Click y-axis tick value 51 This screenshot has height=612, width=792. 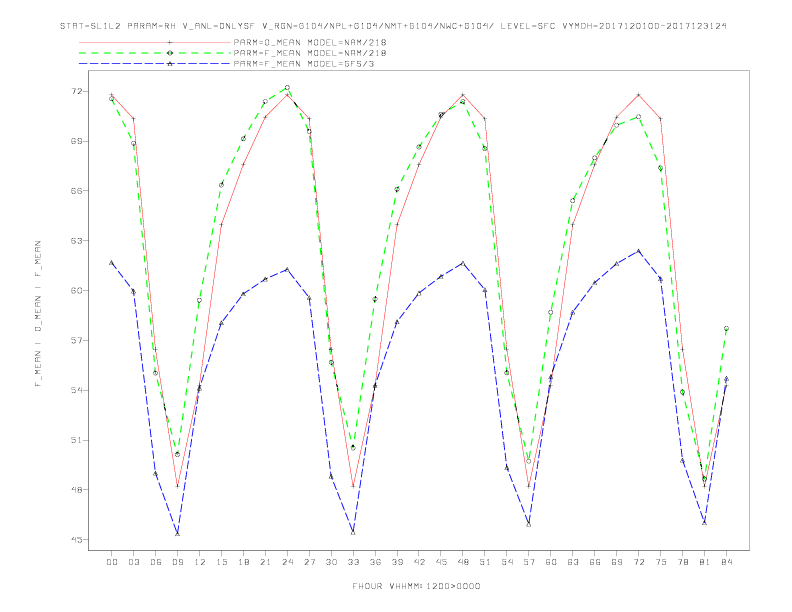point(76,440)
